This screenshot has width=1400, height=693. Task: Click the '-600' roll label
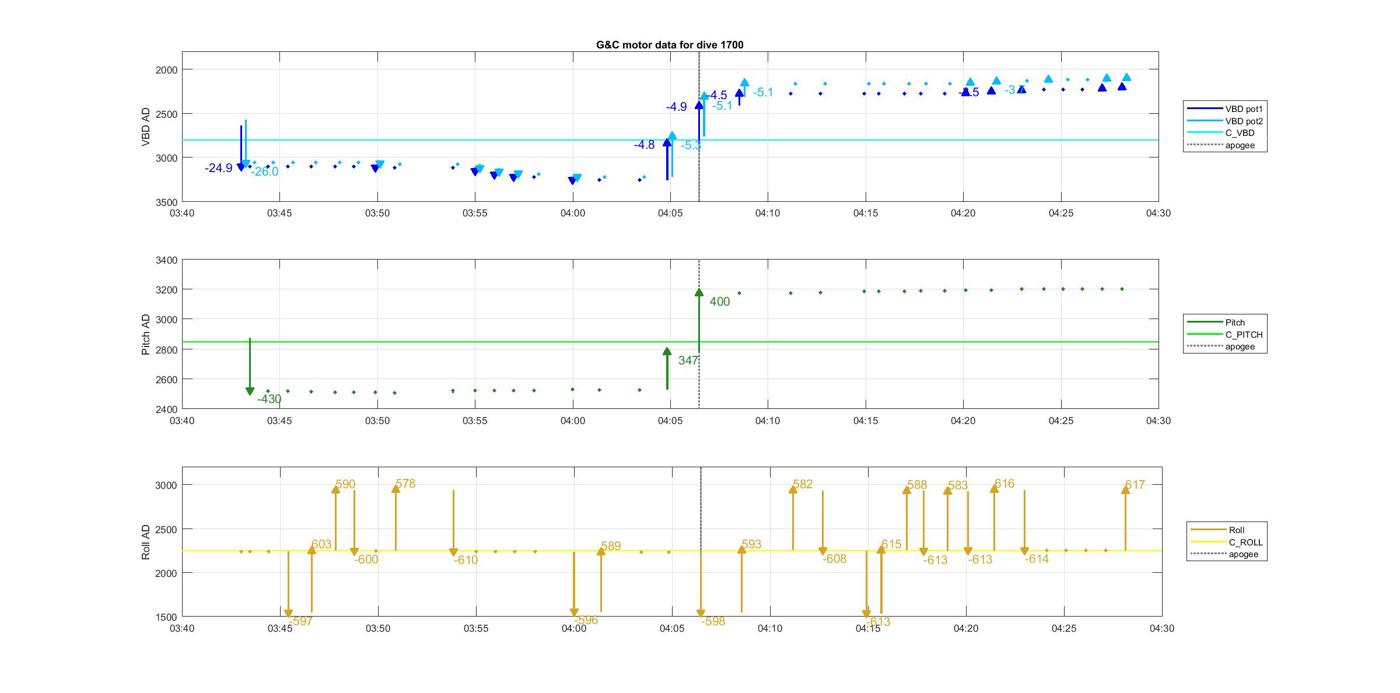366,560
